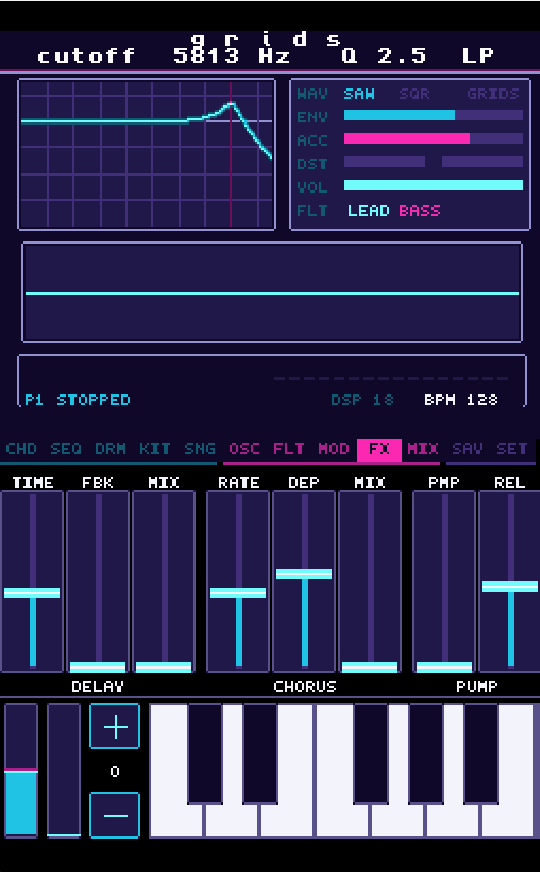Switch to the SEQ tab
540x872 pixels.
coord(66,449)
